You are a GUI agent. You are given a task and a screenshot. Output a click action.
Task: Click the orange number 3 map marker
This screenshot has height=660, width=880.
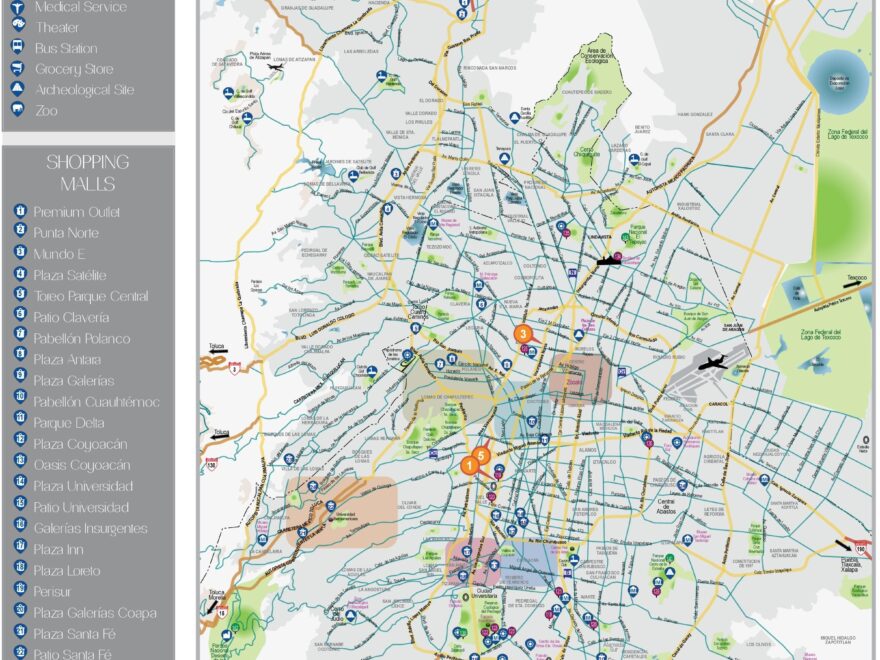(x=521, y=334)
